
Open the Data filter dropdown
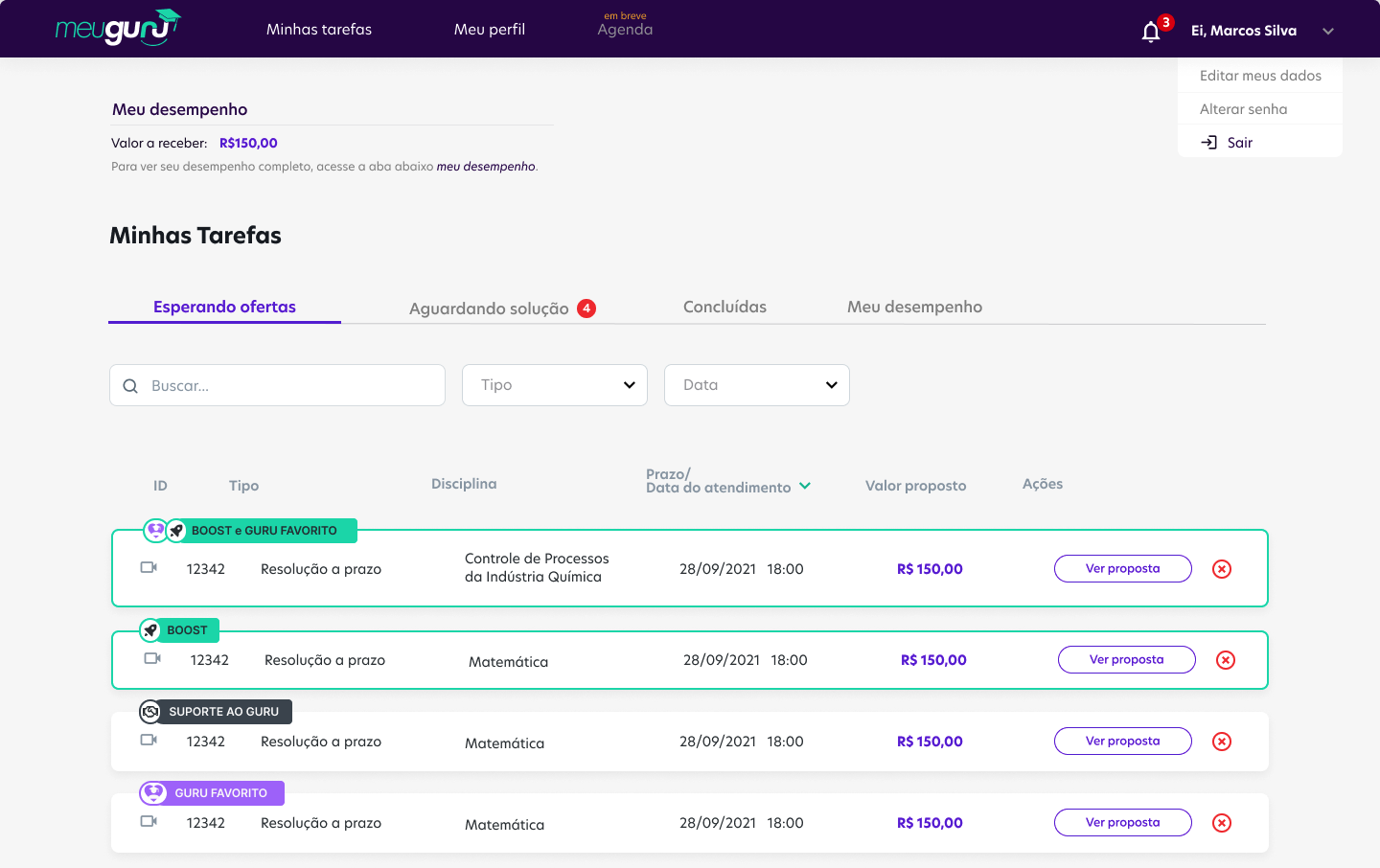click(x=756, y=385)
